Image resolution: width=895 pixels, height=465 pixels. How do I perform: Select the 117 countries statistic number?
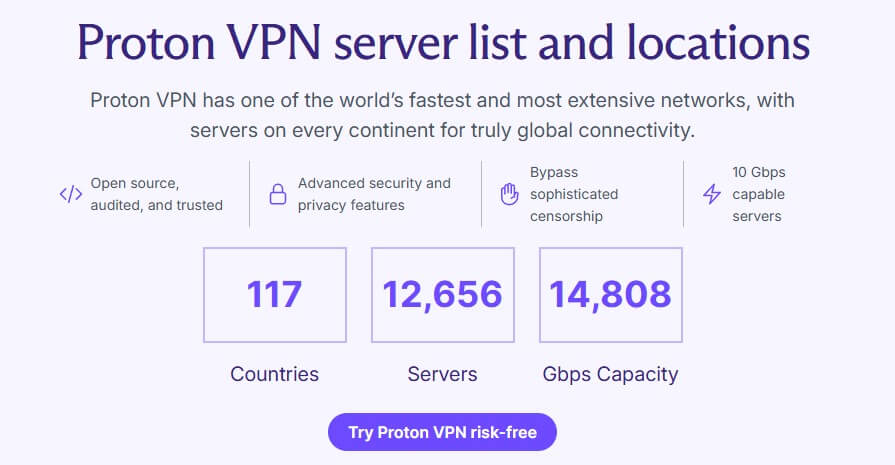click(x=274, y=295)
